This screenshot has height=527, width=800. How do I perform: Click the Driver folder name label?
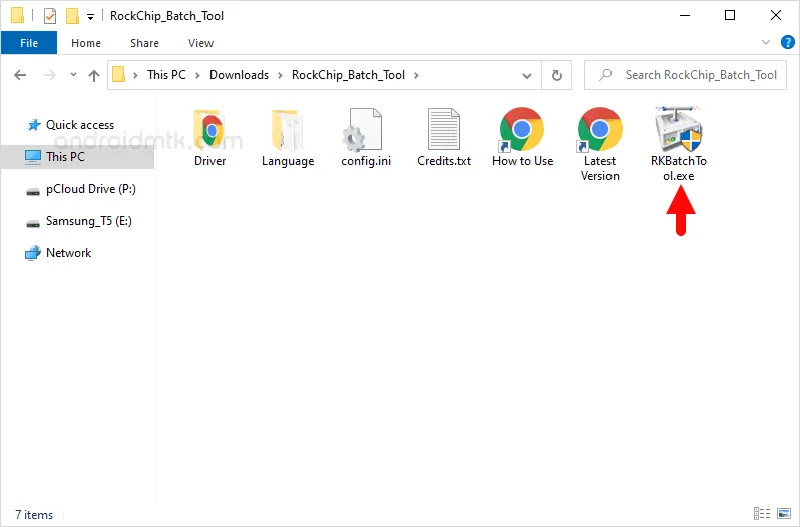coord(210,161)
